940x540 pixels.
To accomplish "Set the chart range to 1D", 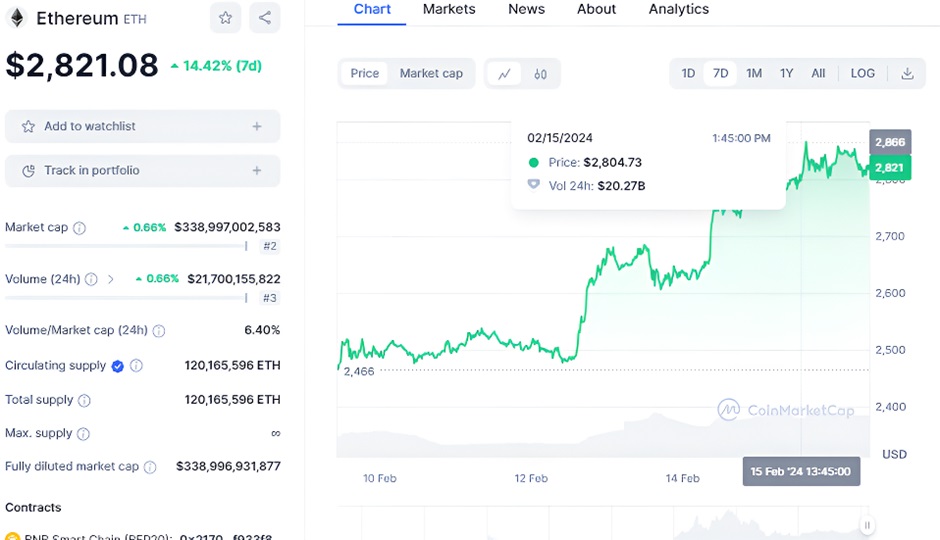I will (688, 73).
